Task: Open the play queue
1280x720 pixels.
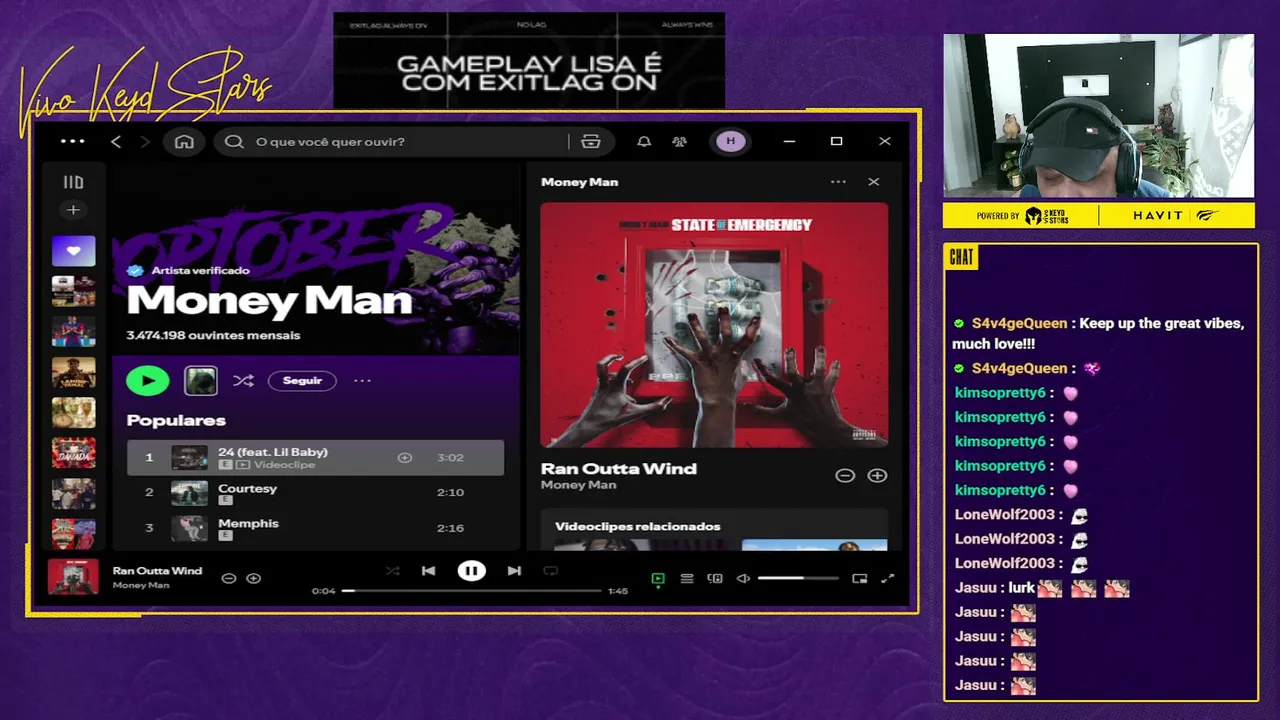Action: 687,578
